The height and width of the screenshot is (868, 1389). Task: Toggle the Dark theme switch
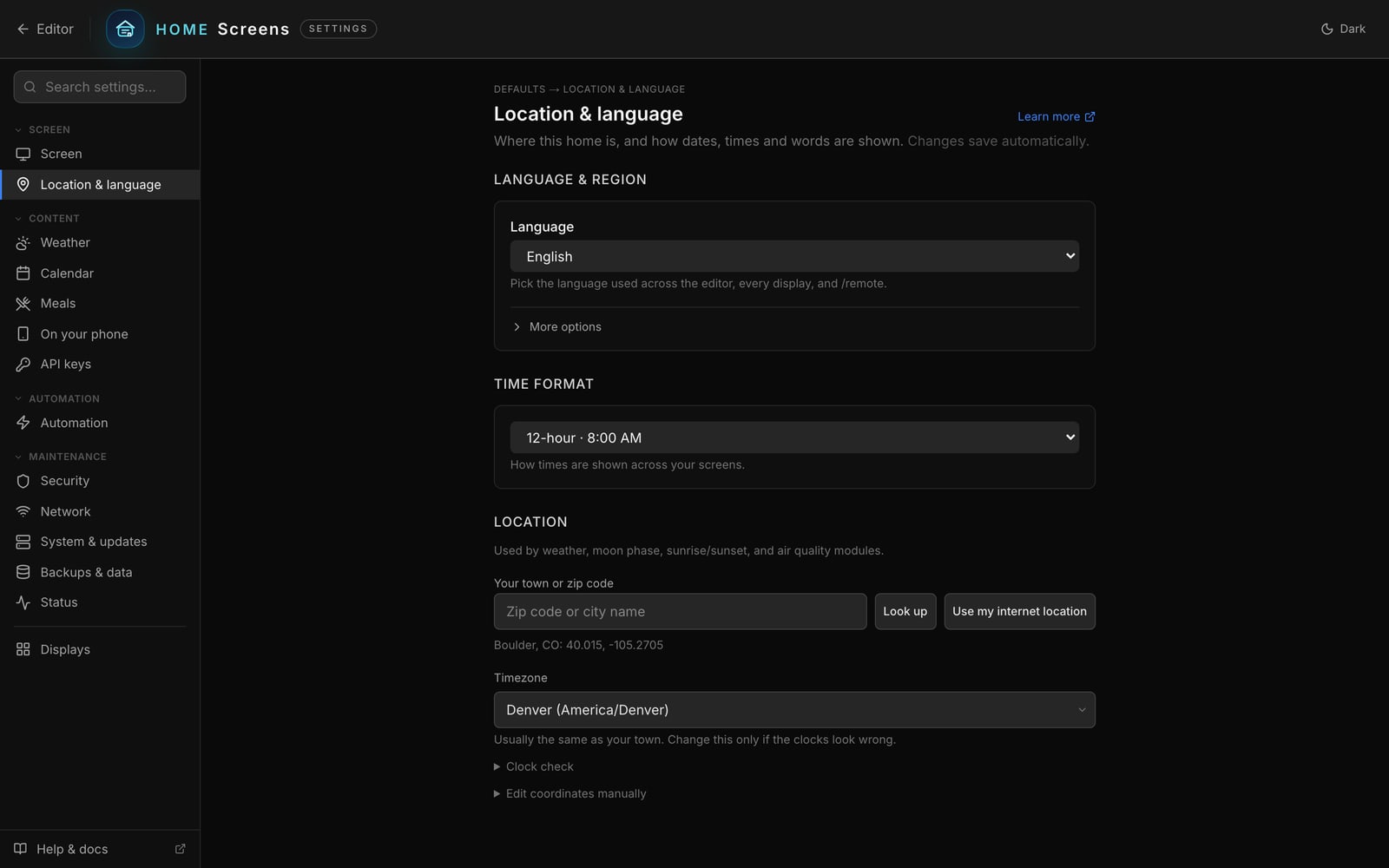tap(1343, 29)
